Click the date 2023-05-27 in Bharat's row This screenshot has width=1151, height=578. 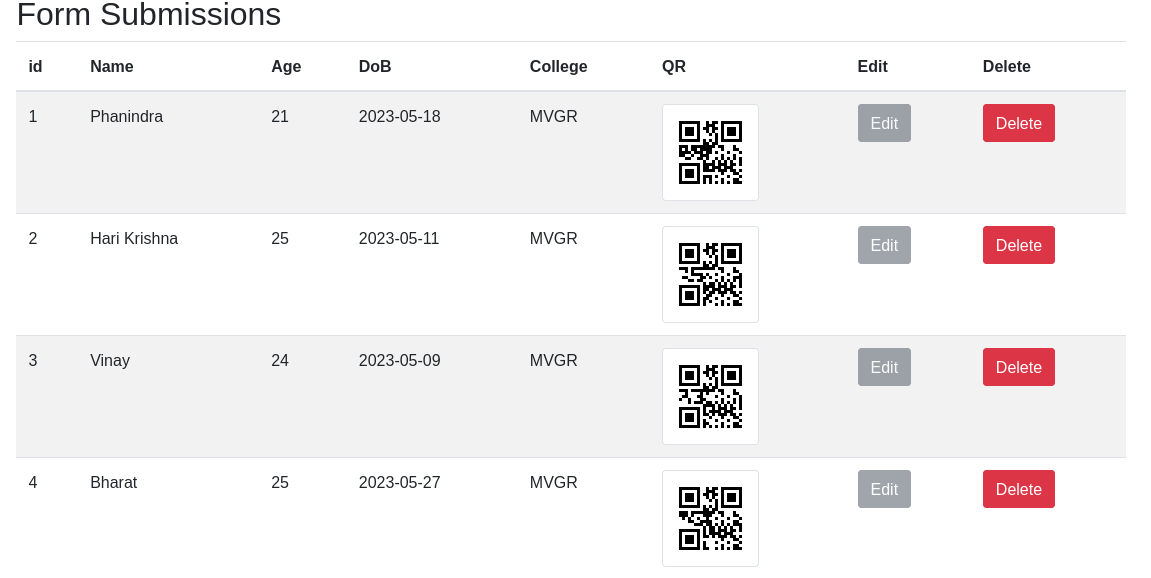pos(399,482)
